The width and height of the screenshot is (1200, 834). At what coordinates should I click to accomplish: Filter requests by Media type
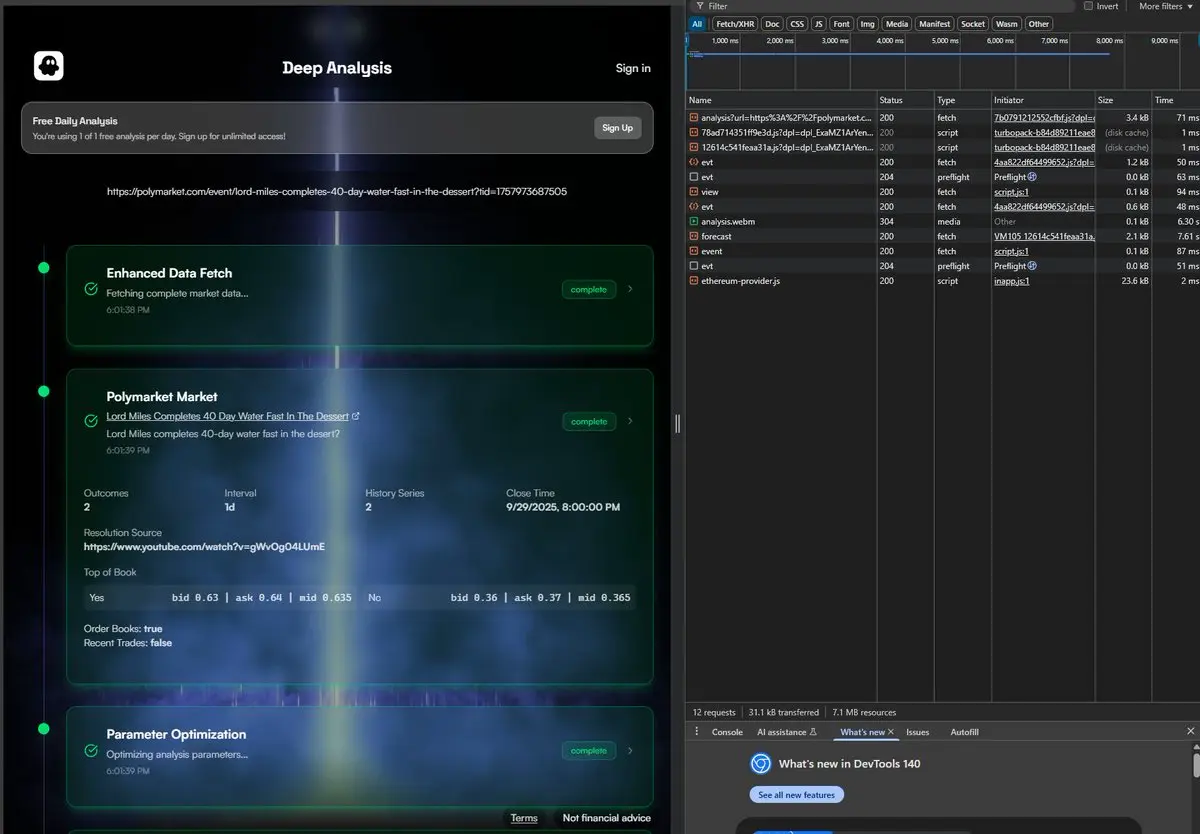tap(897, 24)
